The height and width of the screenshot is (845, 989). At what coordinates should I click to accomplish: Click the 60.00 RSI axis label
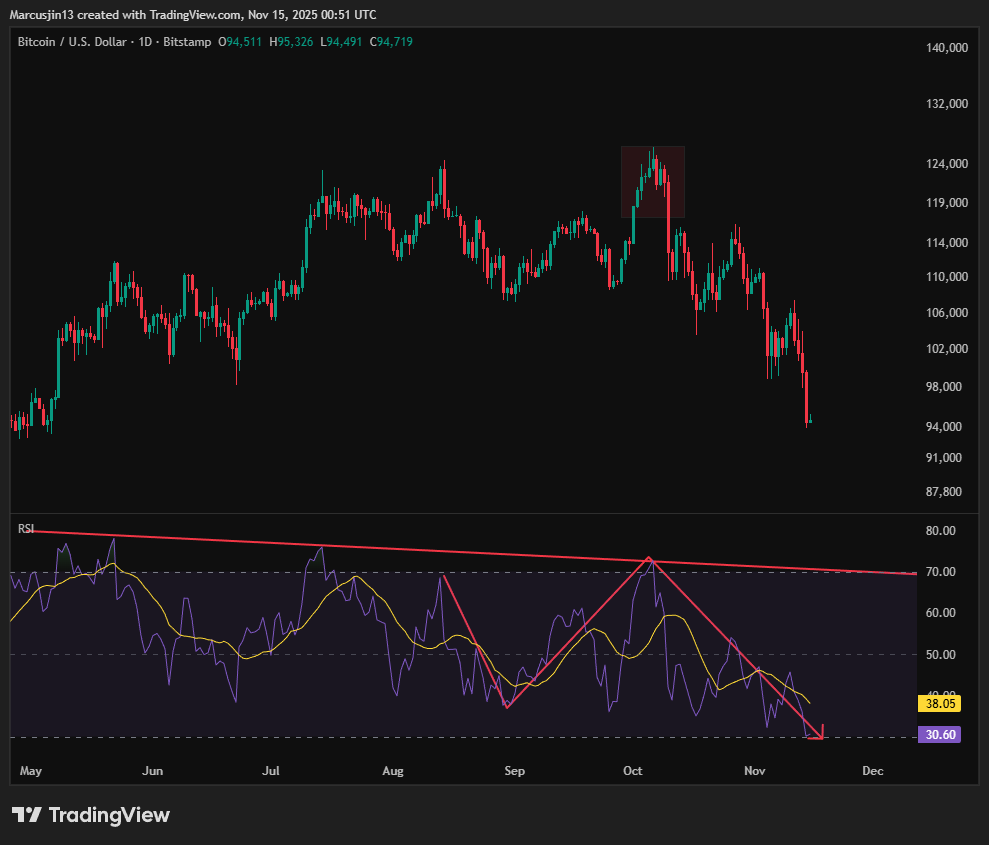940,613
